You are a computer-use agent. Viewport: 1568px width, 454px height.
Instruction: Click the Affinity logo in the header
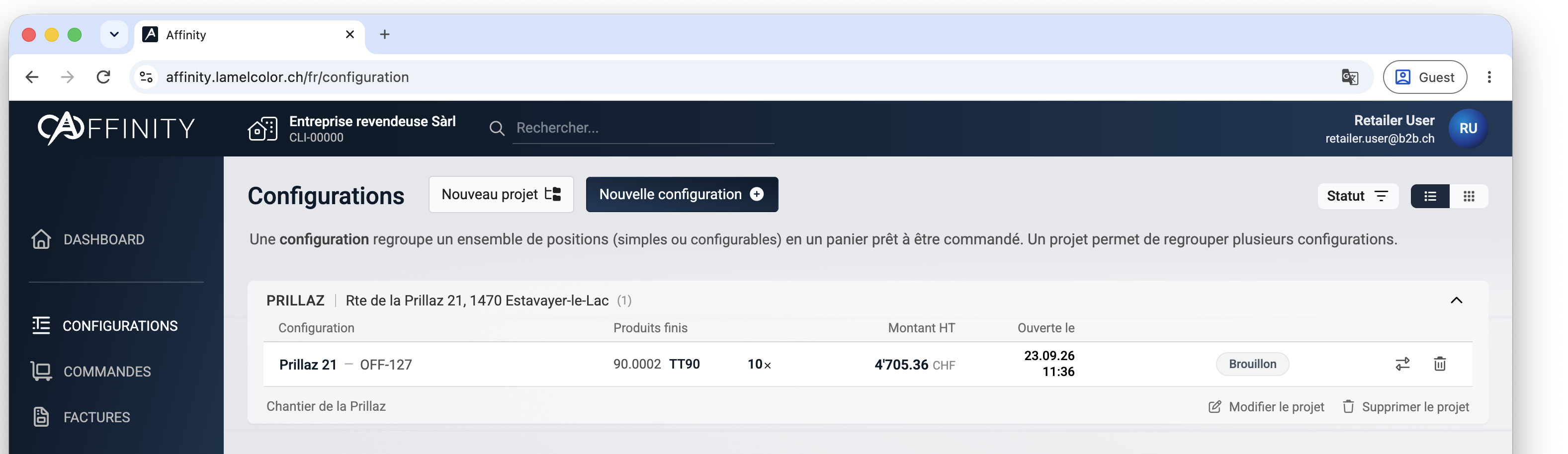click(116, 128)
